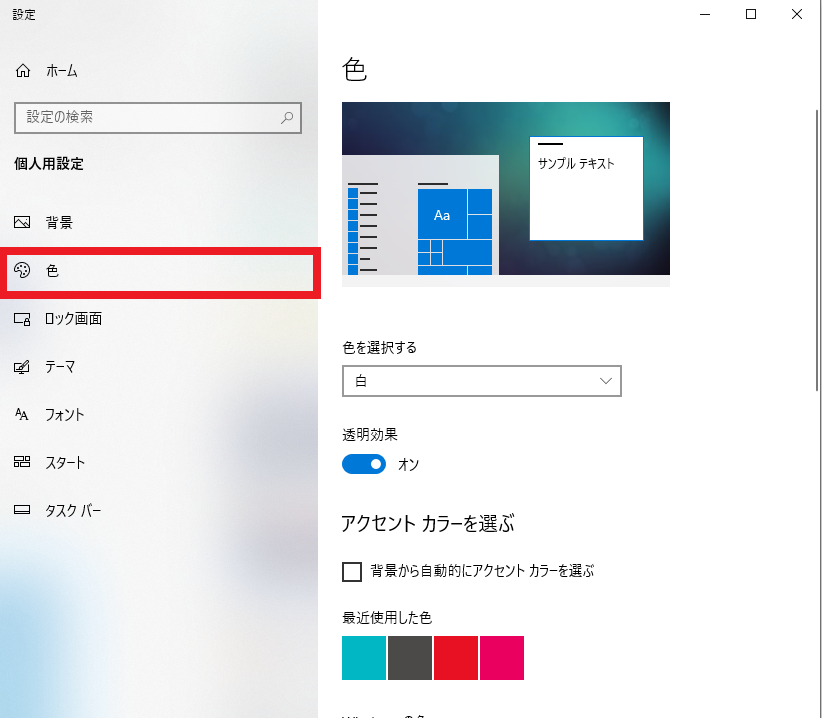The width and height of the screenshot is (822, 718).
Task: Click the chevron of the 白 combo box
Action: point(605,381)
